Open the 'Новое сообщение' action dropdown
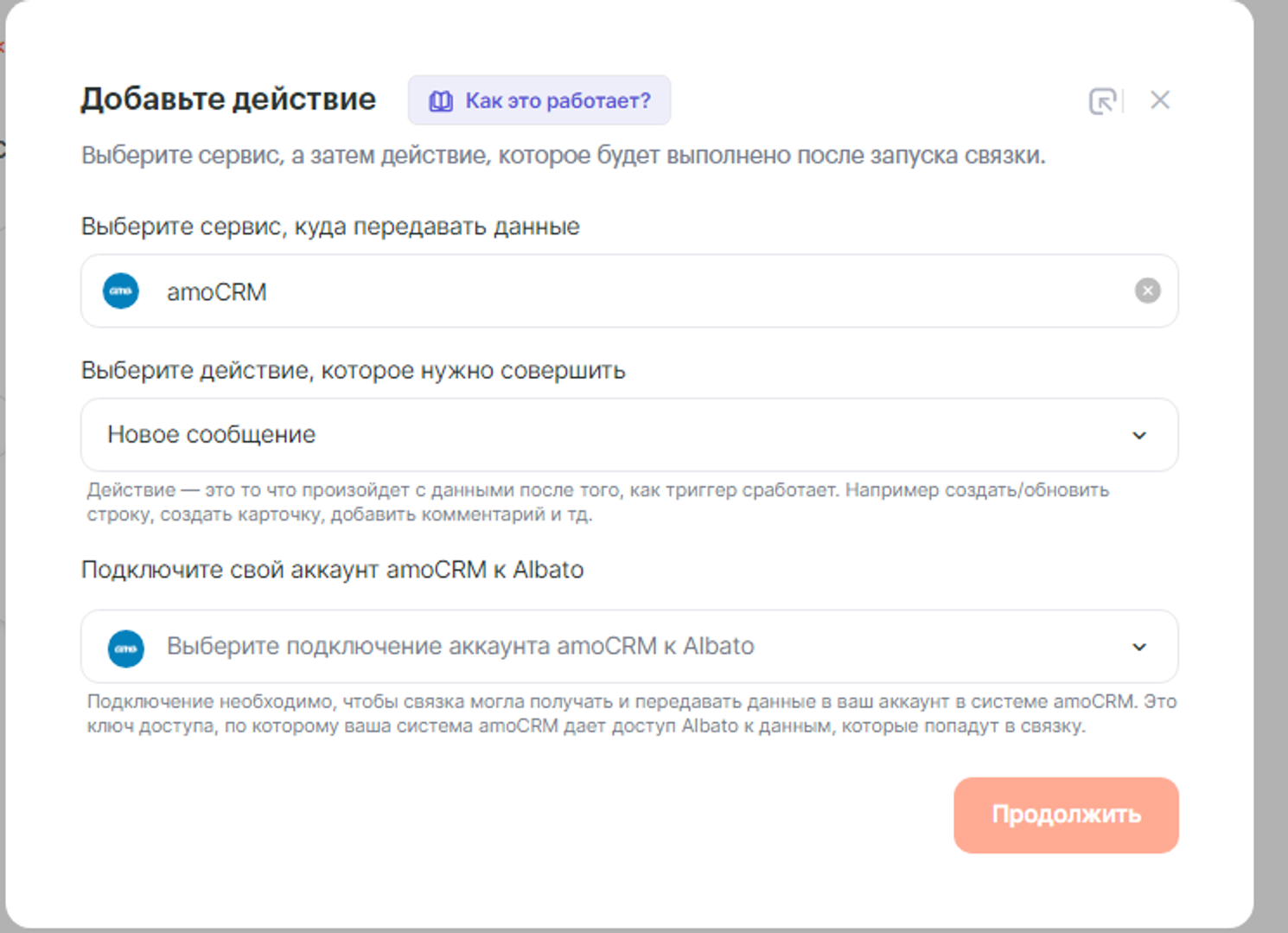Image resolution: width=1288 pixels, height=933 pixels. [x=605, y=435]
